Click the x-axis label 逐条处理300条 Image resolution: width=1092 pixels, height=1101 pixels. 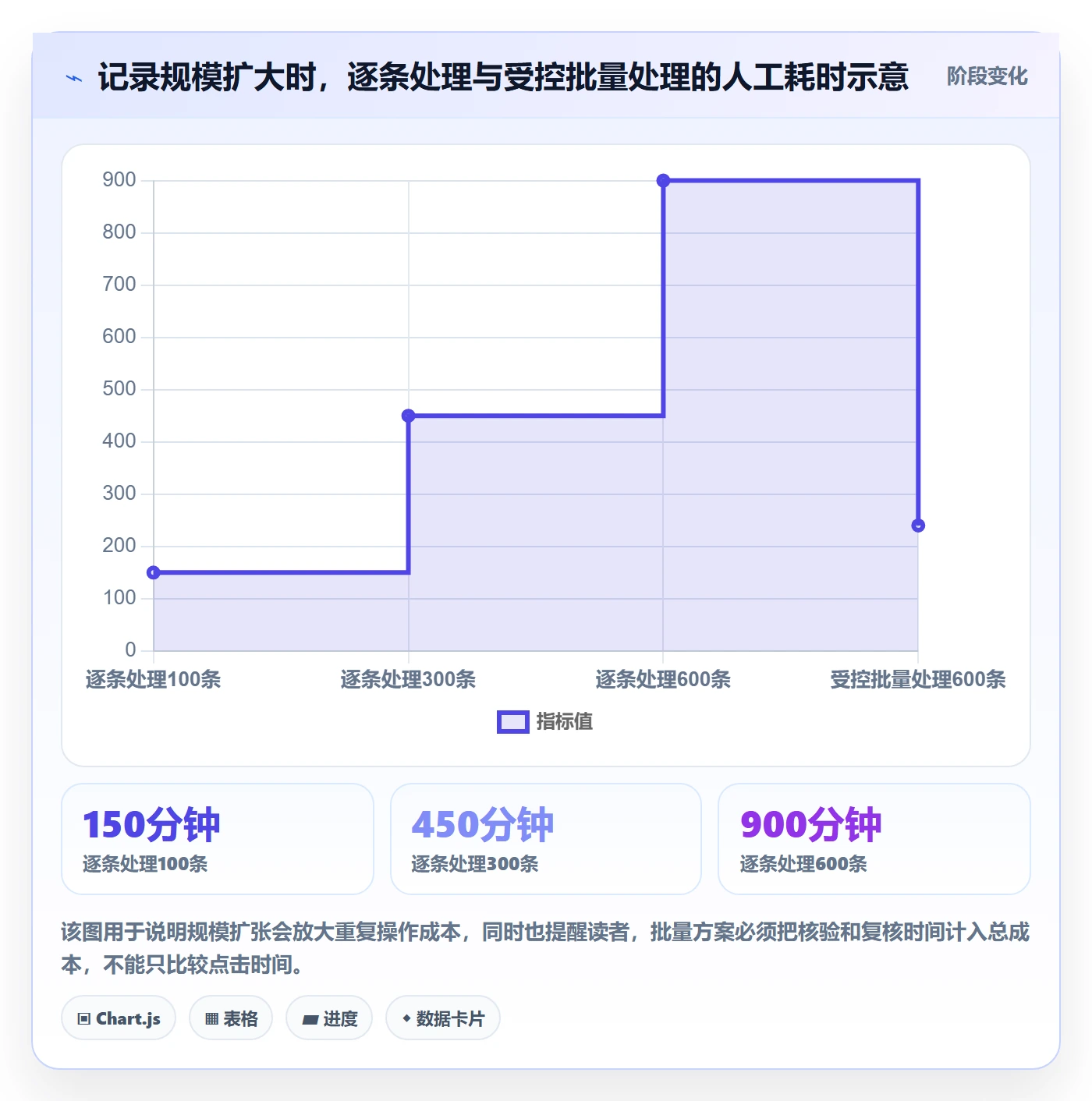(x=408, y=679)
